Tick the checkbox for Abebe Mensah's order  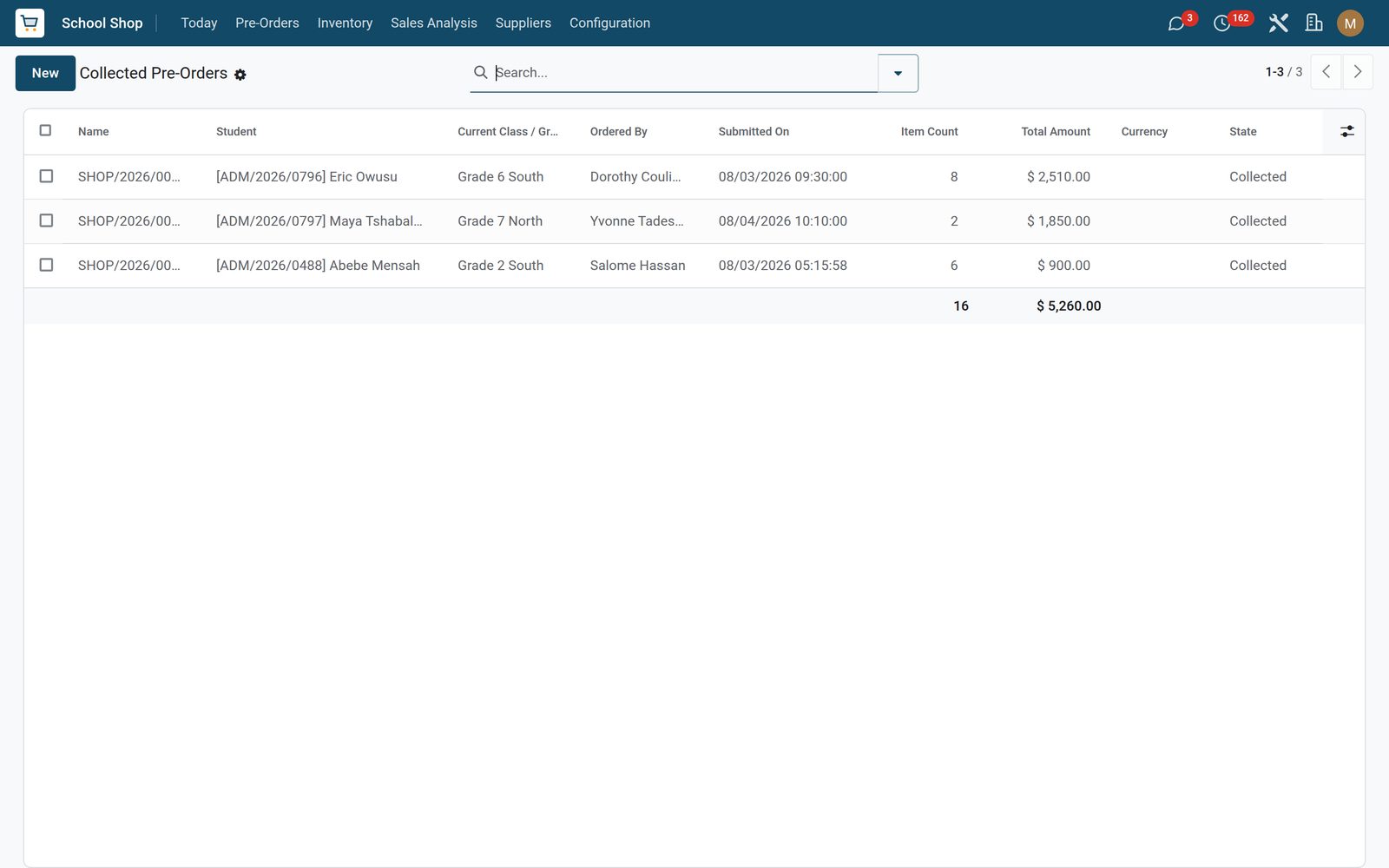pyautogui.click(x=46, y=265)
